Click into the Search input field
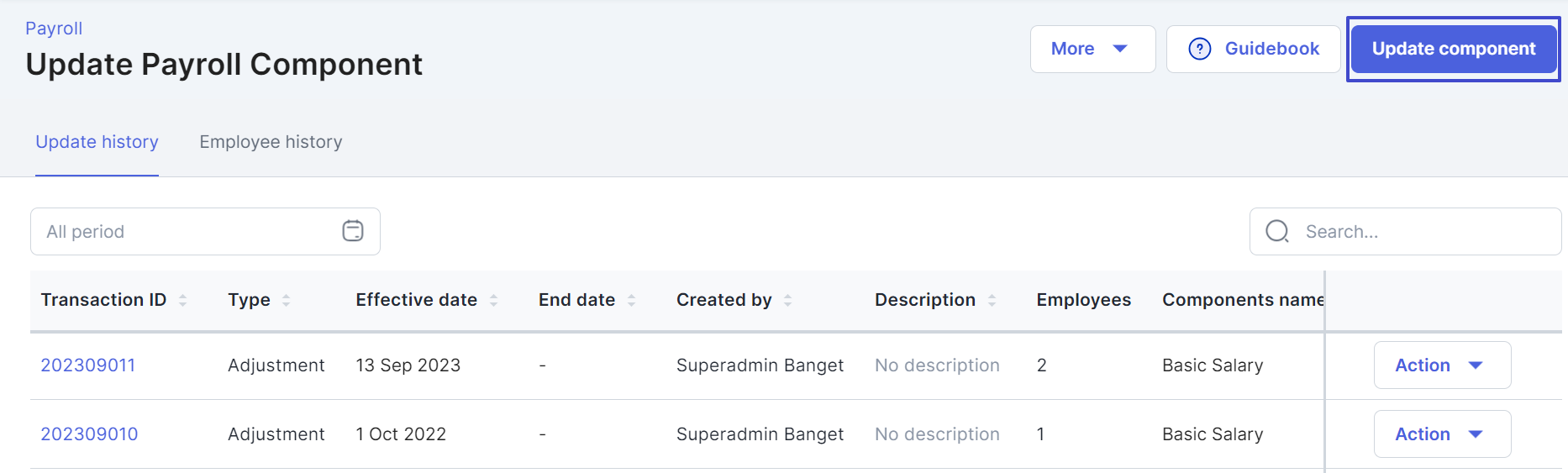The height and width of the screenshot is (473, 1568). point(1405,231)
